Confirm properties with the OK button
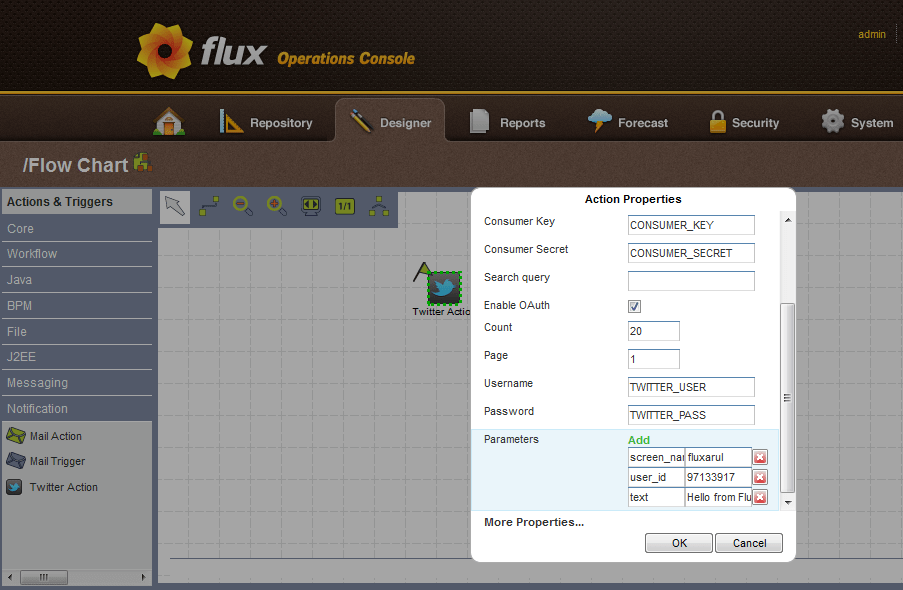Viewport: 903px width, 590px height. coord(679,543)
